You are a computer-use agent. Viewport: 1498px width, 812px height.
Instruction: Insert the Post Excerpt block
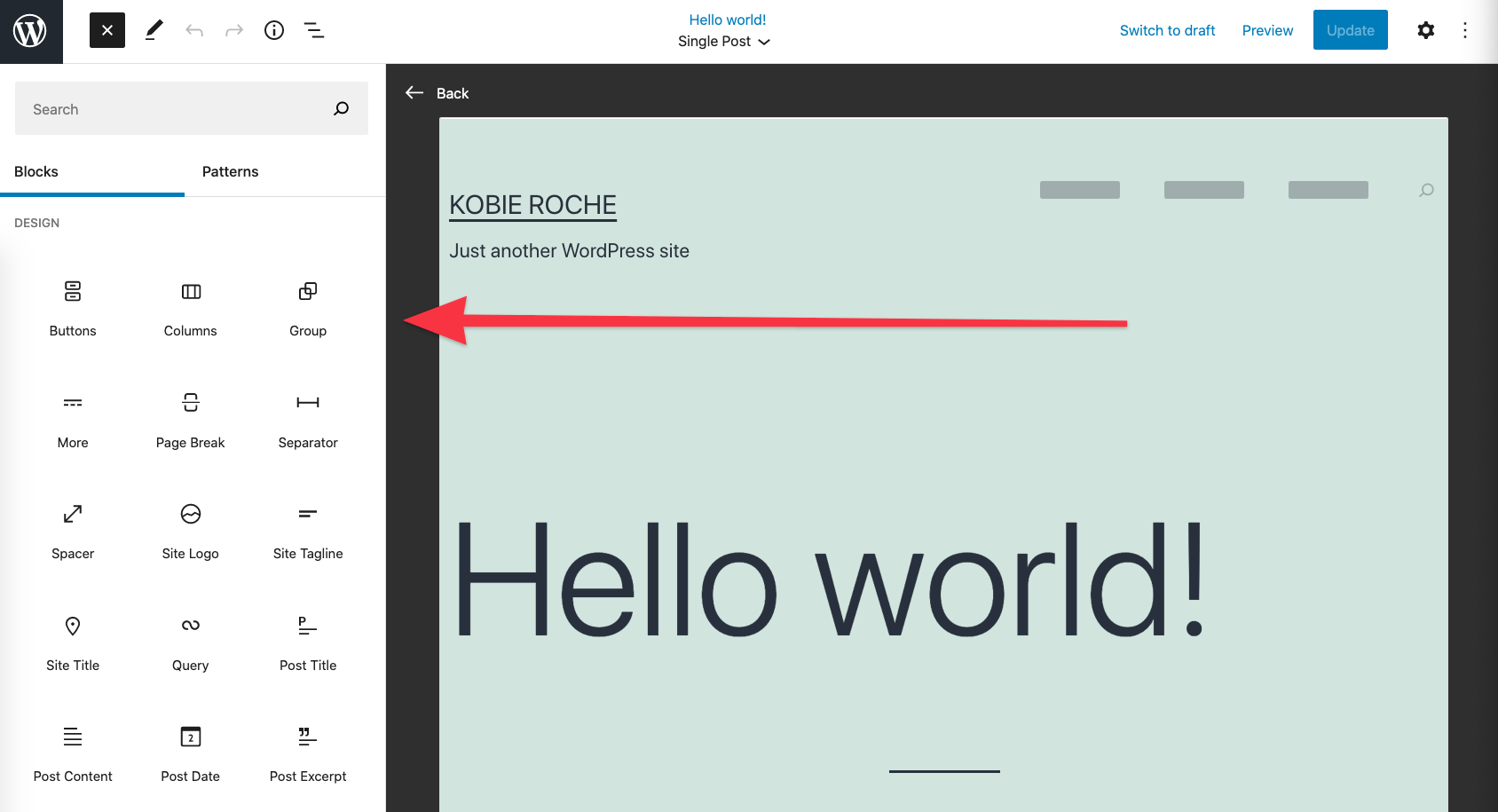click(308, 754)
